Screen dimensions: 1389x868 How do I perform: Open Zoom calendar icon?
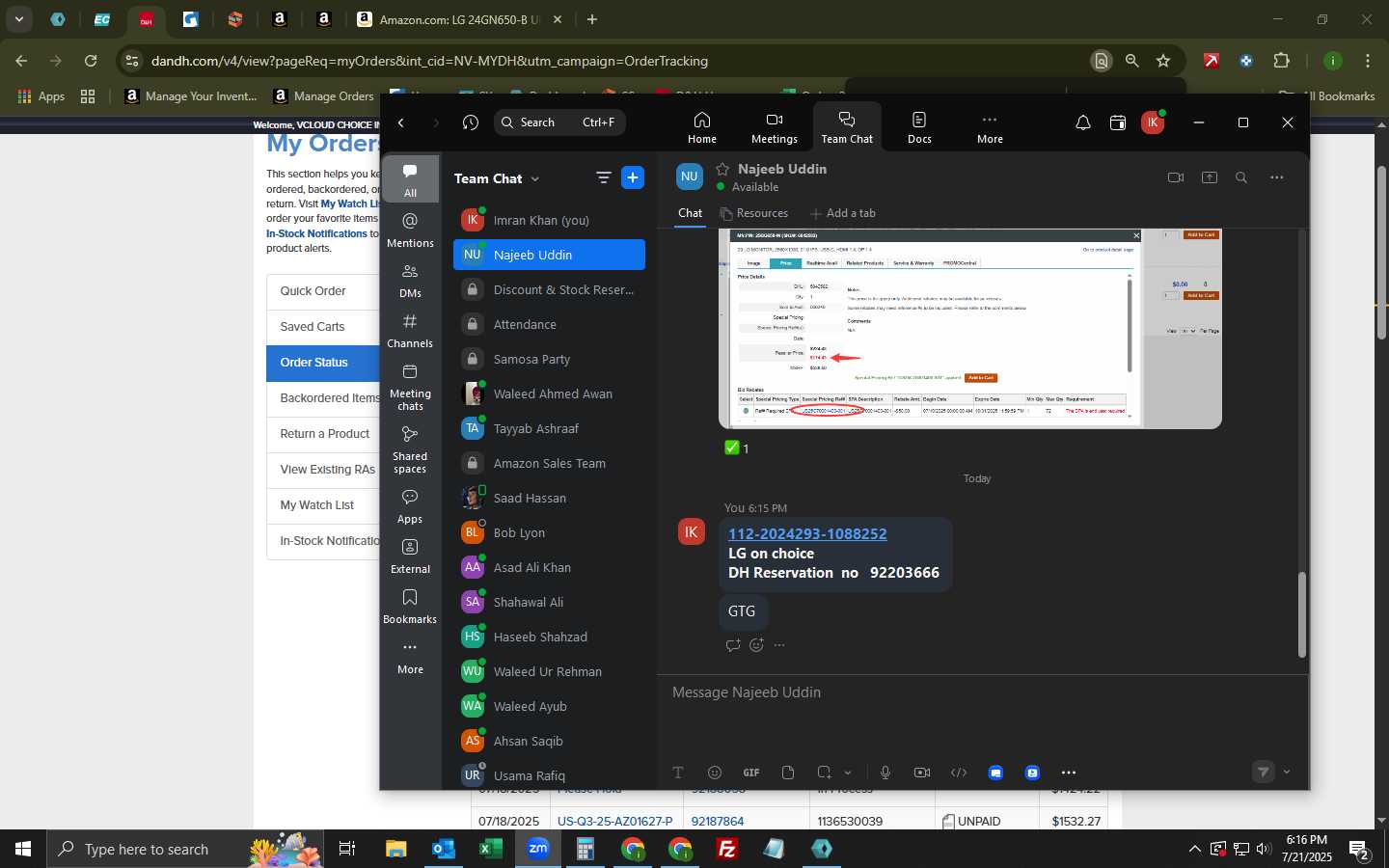1118,122
